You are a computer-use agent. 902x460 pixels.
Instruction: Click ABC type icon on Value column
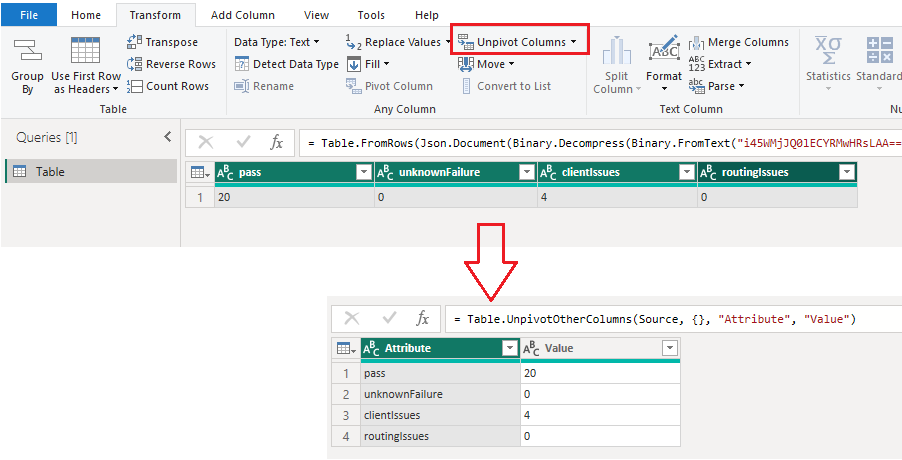click(532, 348)
